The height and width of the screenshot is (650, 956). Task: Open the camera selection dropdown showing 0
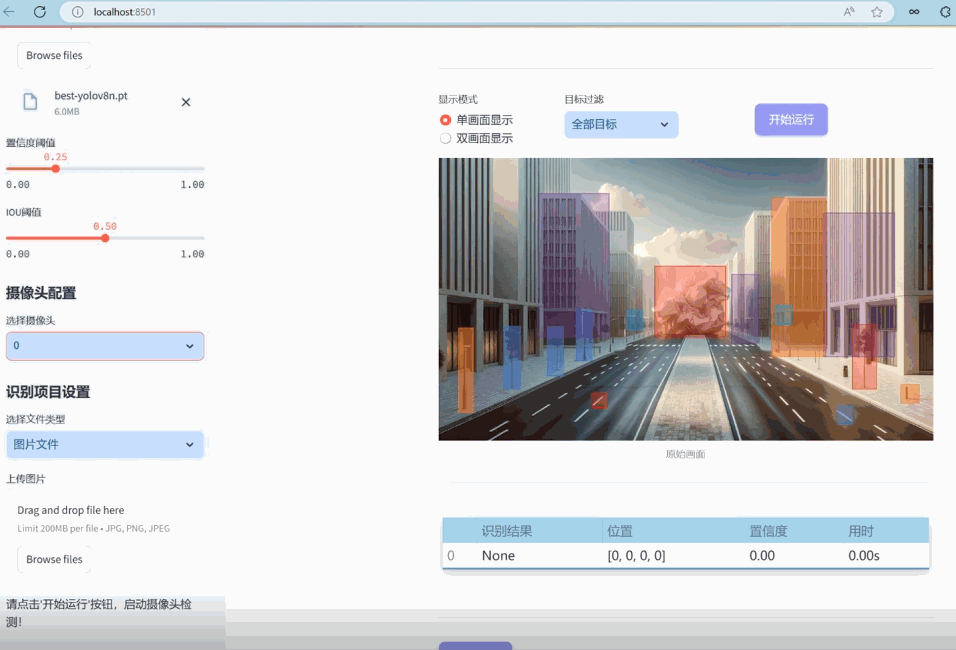pos(105,346)
